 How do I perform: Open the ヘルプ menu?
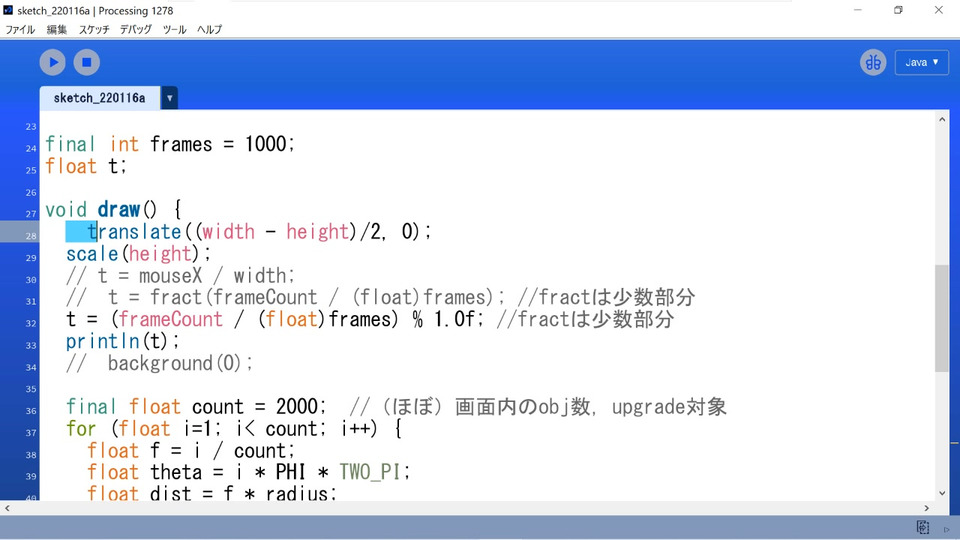(x=209, y=29)
